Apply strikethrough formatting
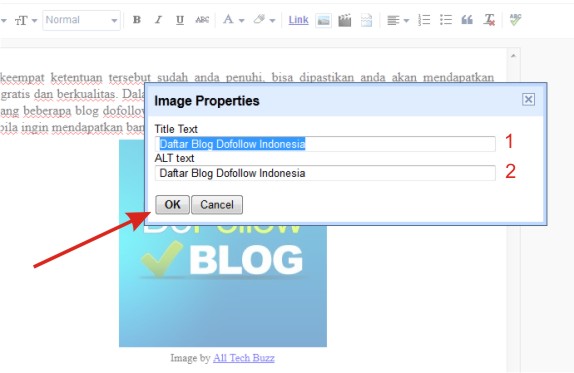 coord(202,20)
